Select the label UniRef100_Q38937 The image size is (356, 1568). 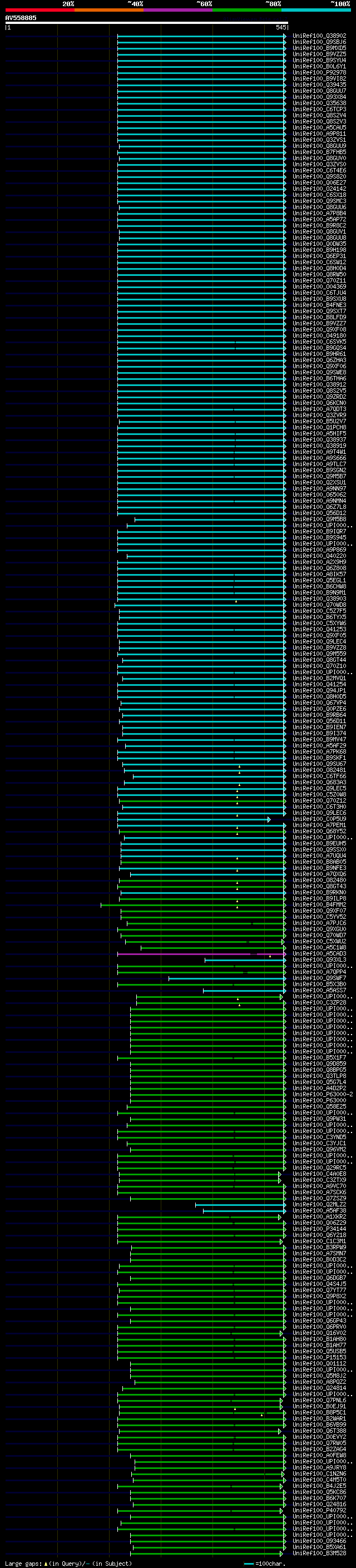click(319, 439)
